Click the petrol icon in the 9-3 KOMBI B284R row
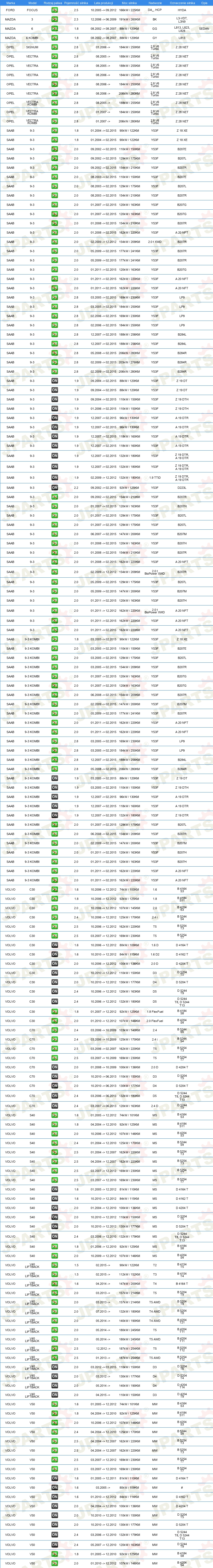The image size is (213, 1568). (55, 769)
